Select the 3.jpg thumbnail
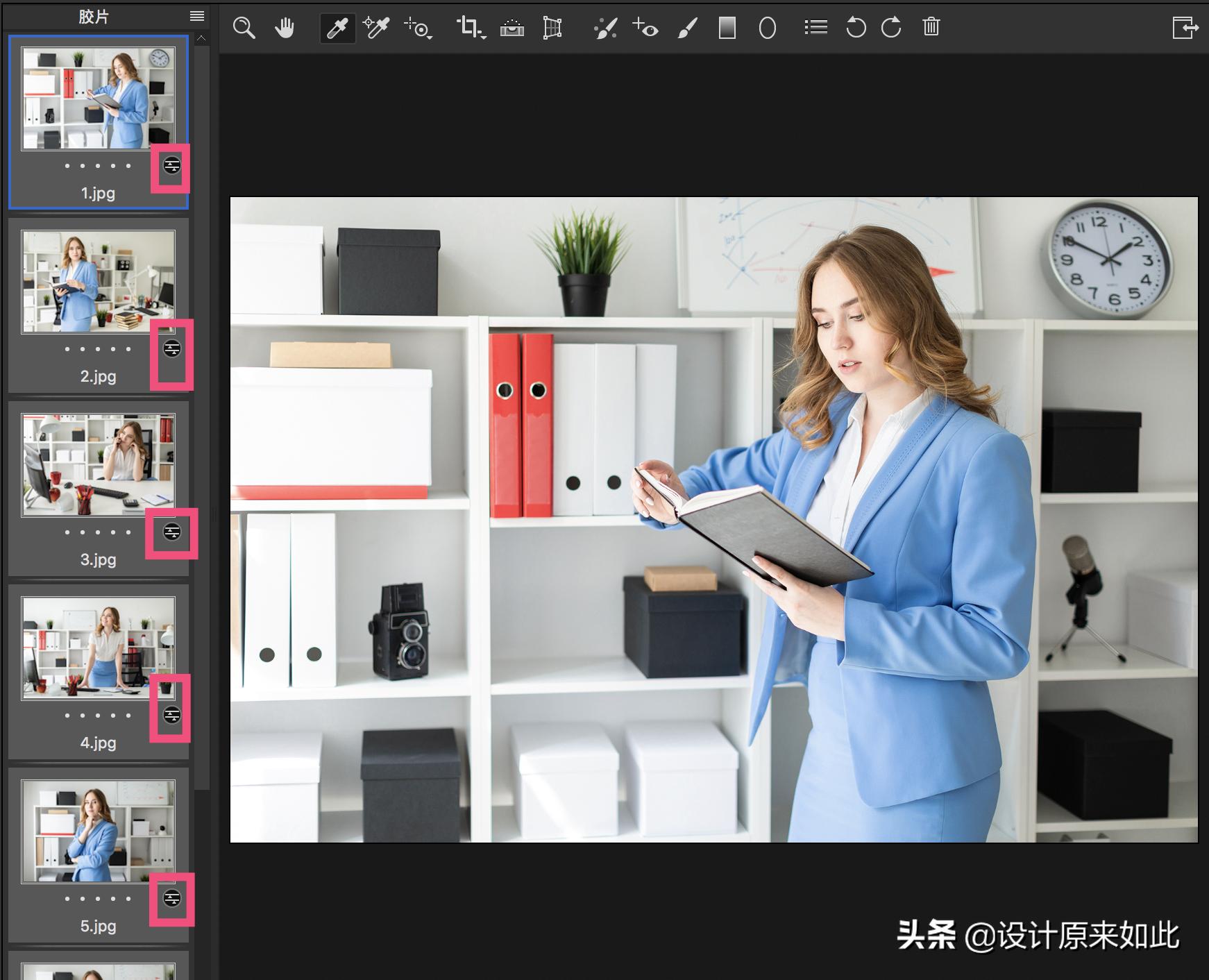The image size is (1209, 980). click(x=98, y=465)
